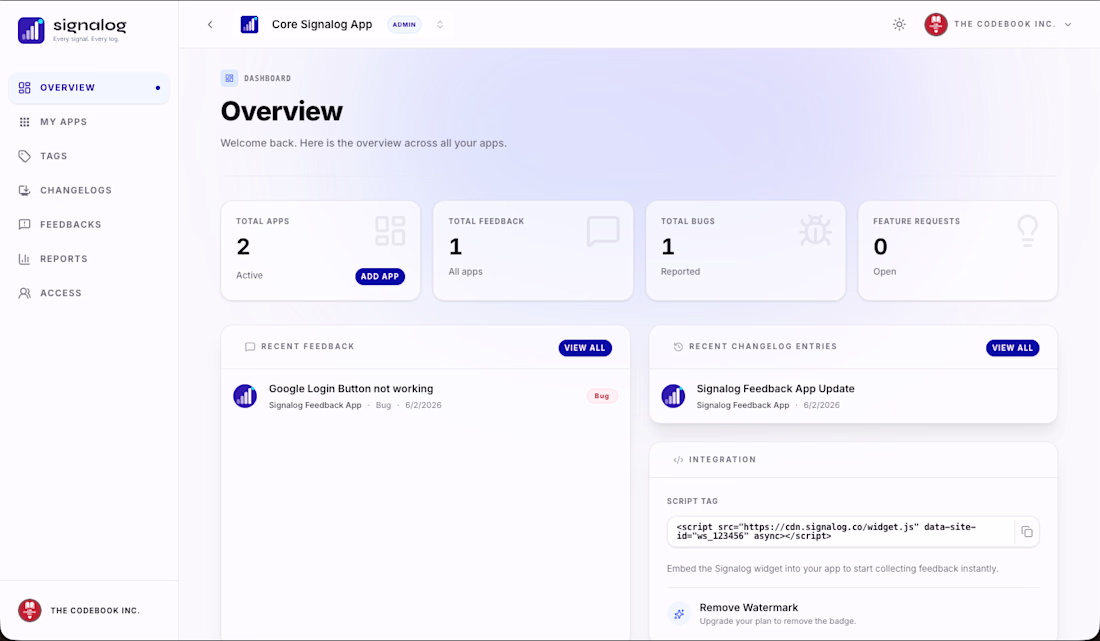Click the 'Total Feedback' card label
The image size is (1100, 641).
coord(486,221)
